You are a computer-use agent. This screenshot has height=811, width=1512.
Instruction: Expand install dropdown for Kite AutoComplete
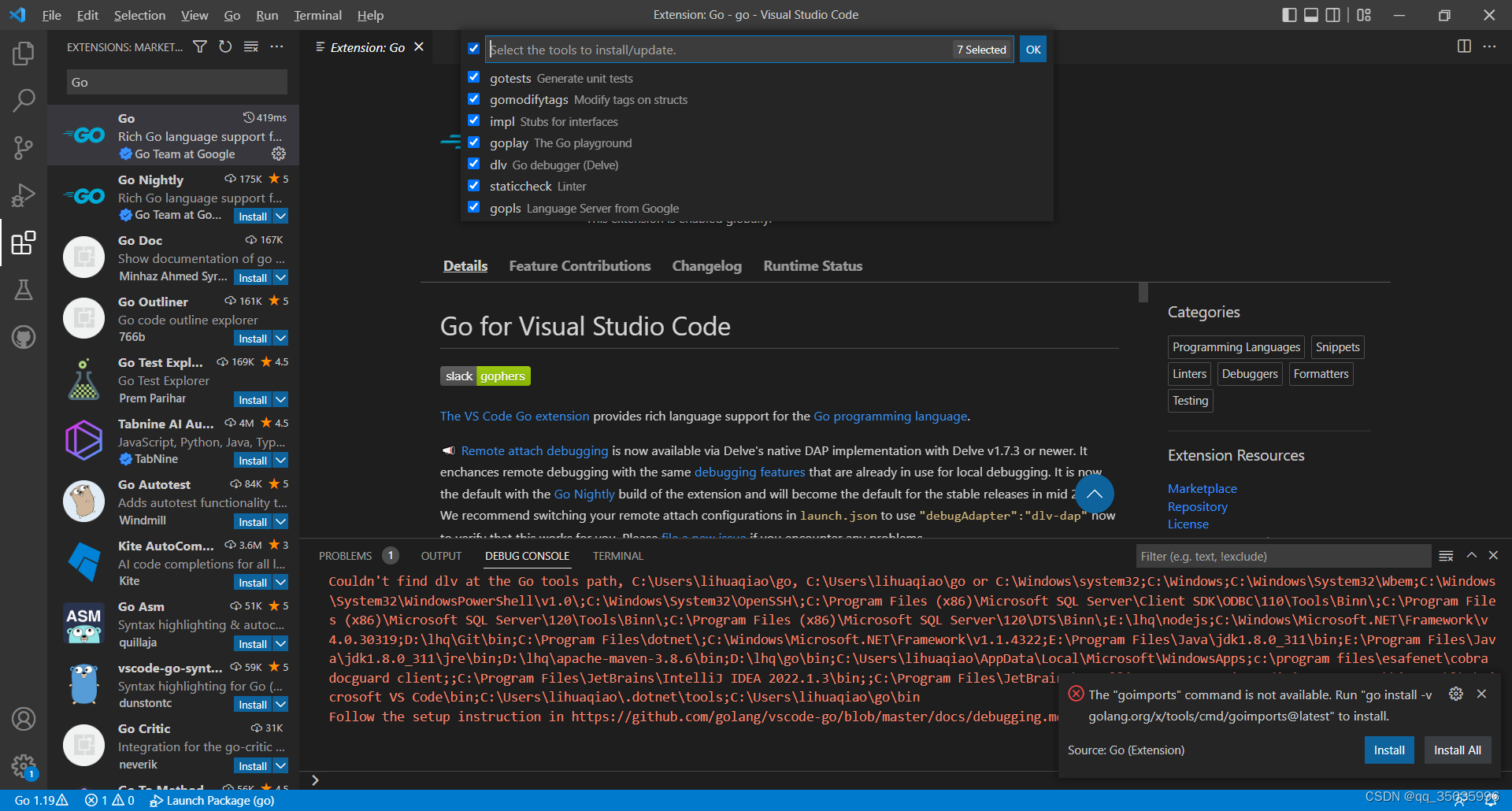coord(281,582)
